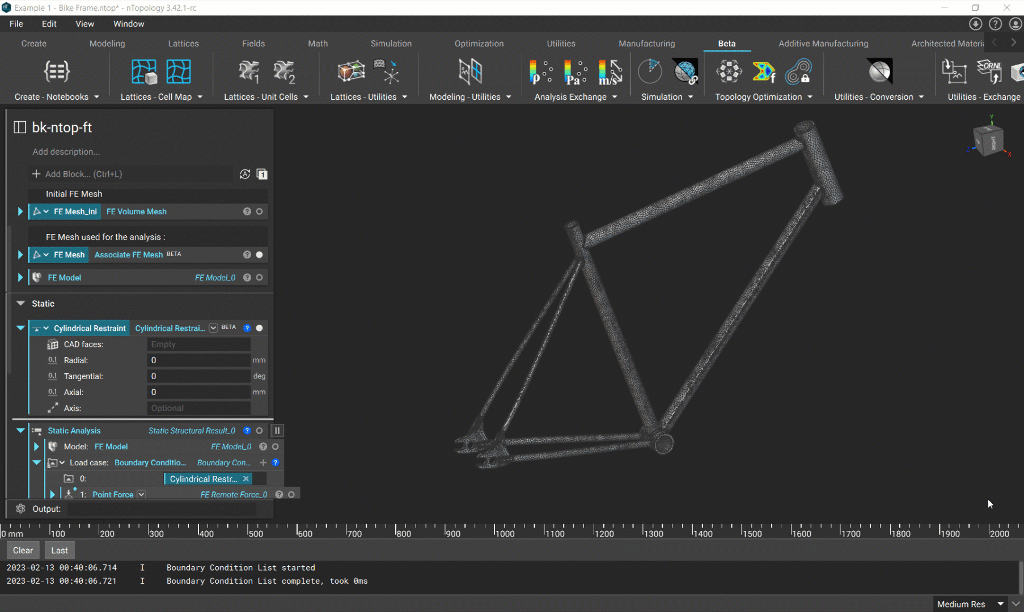Click the Axis Optional input field
The height and width of the screenshot is (612, 1024).
199,408
